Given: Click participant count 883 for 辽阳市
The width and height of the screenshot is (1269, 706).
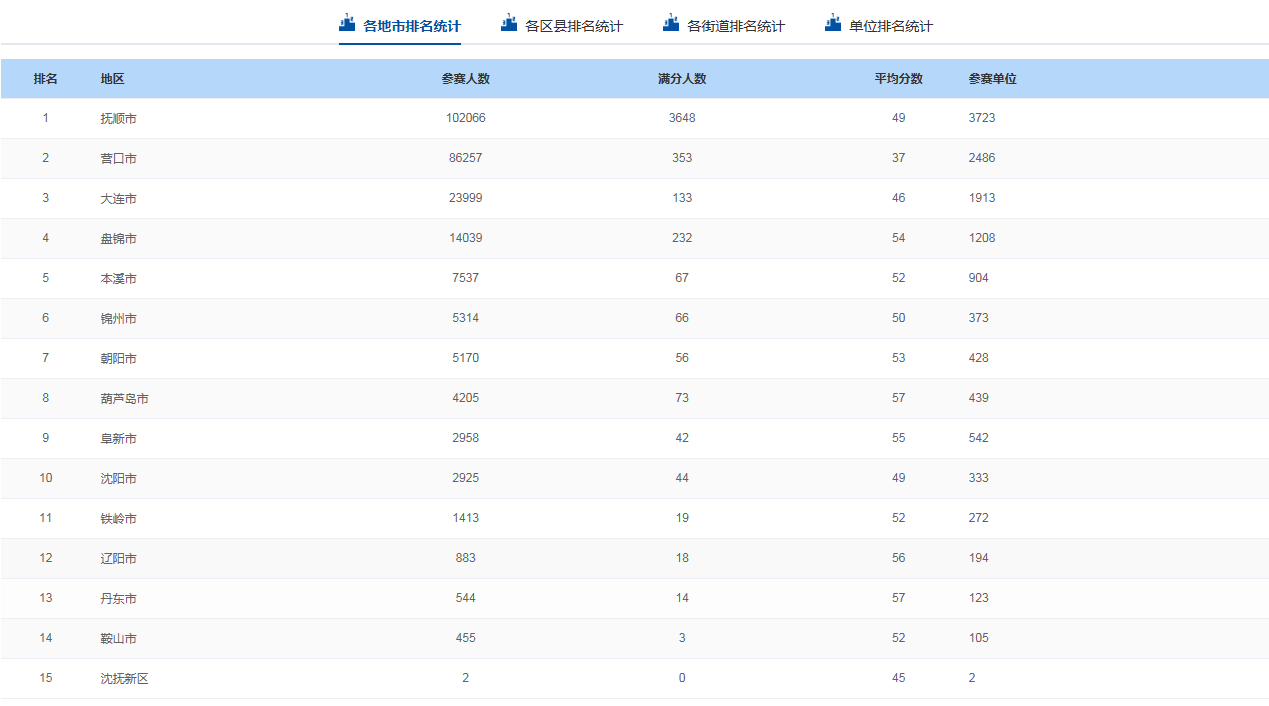Looking at the screenshot, I should [x=466, y=558].
